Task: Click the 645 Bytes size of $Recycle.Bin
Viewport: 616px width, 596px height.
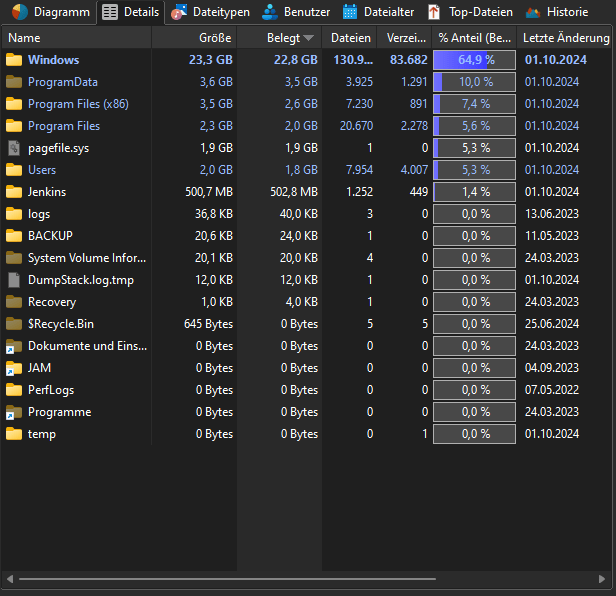Action: (208, 324)
